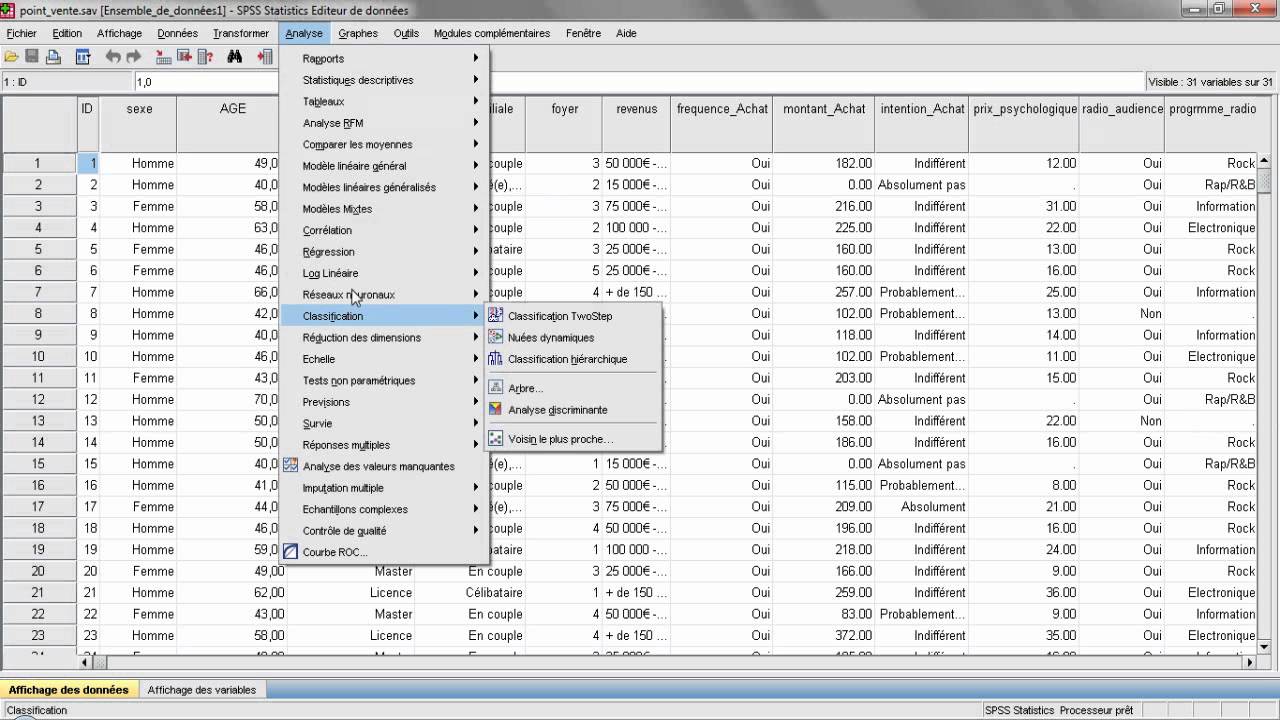Viewport: 1280px width, 720px height.
Task: Click the binoculars Find icon
Action: [235, 57]
